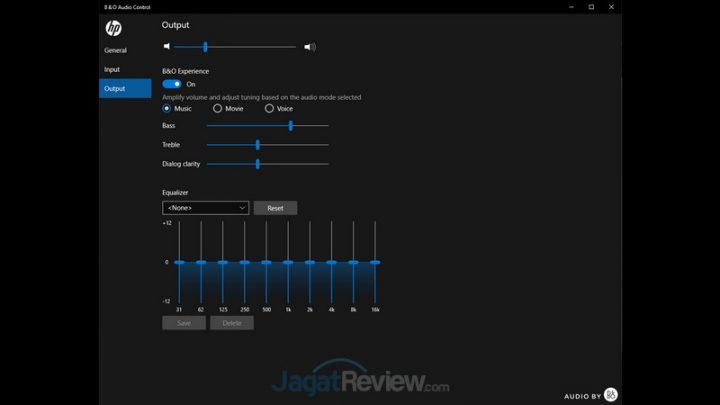The height and width of the screenshot is (405, 720).
Task: Switch to the Input tab
Action: (112, 69)
